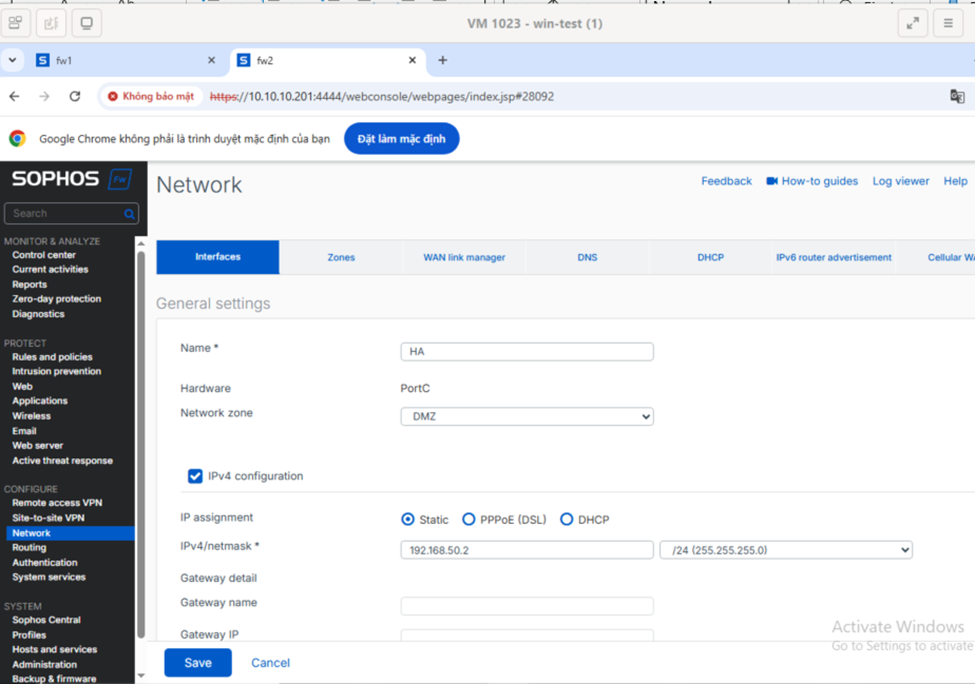Close the fw1 browser tab
This screenshot has height=684, width=975.
(x=211, y=60)
